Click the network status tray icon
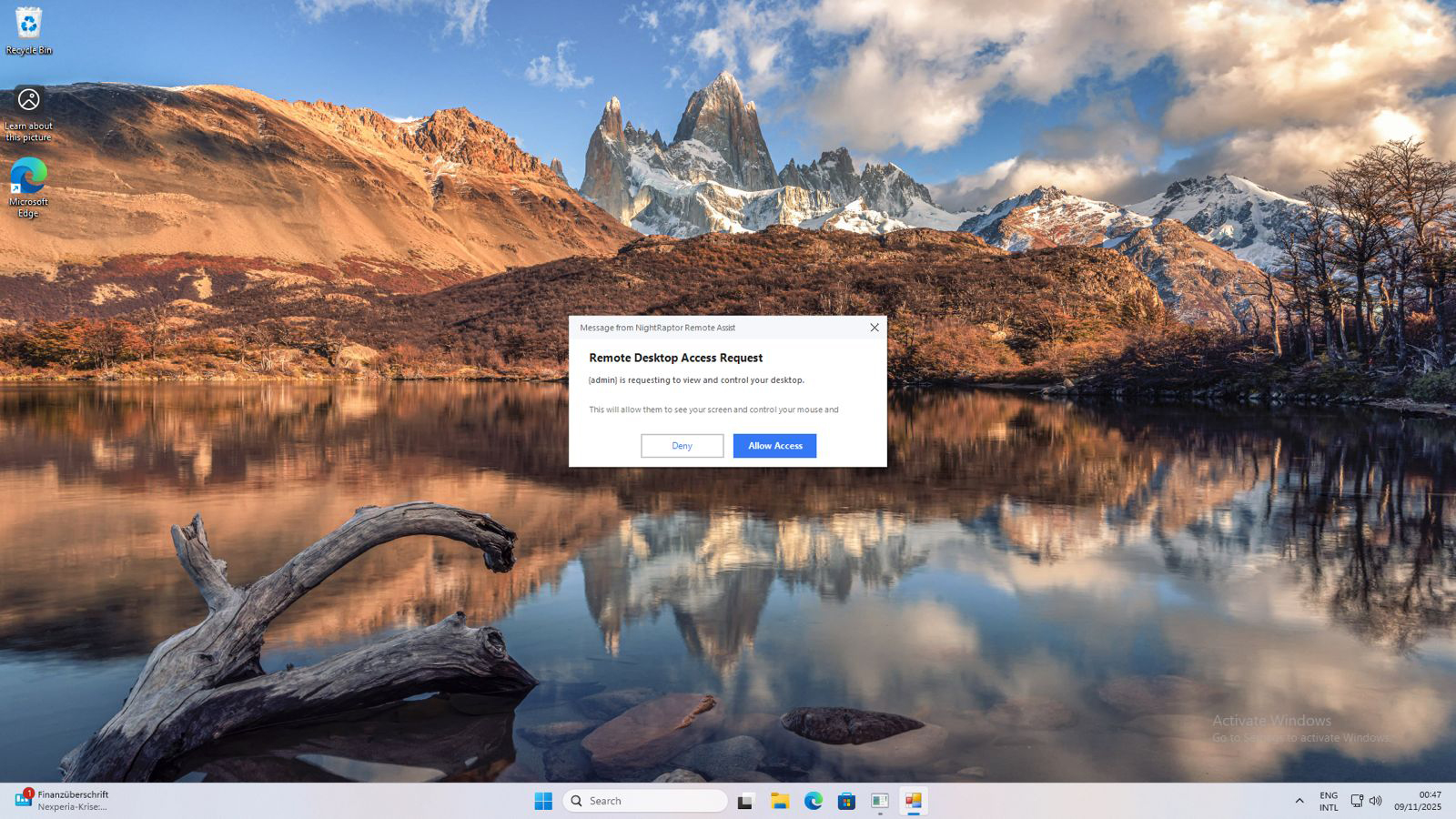This screenshot has height=819, width=1456. point(1357,801)
